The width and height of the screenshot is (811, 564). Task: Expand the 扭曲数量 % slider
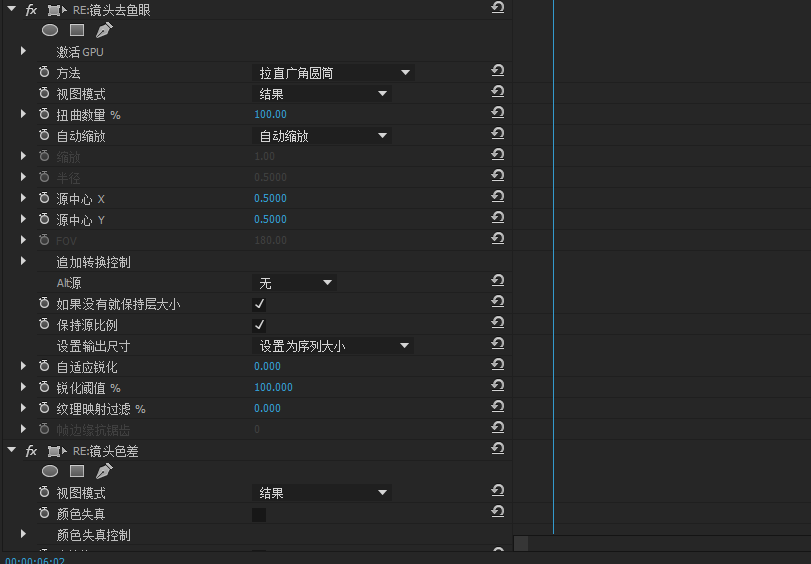[x=23, y=114]
